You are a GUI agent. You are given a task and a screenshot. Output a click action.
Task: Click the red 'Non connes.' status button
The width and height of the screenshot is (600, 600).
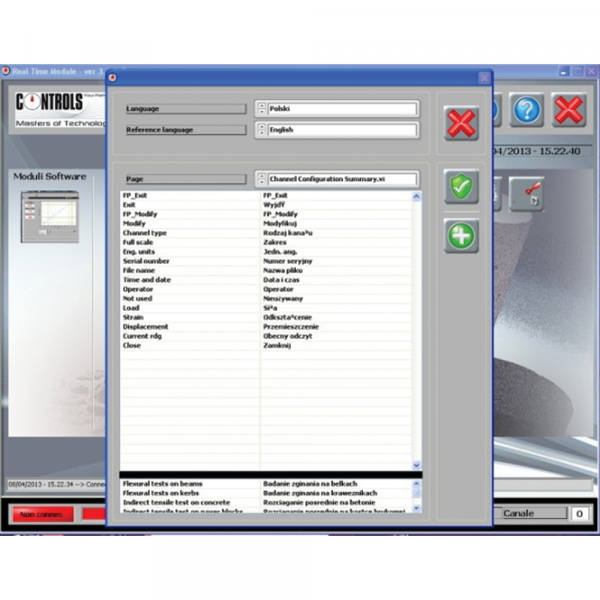(42, 514)
